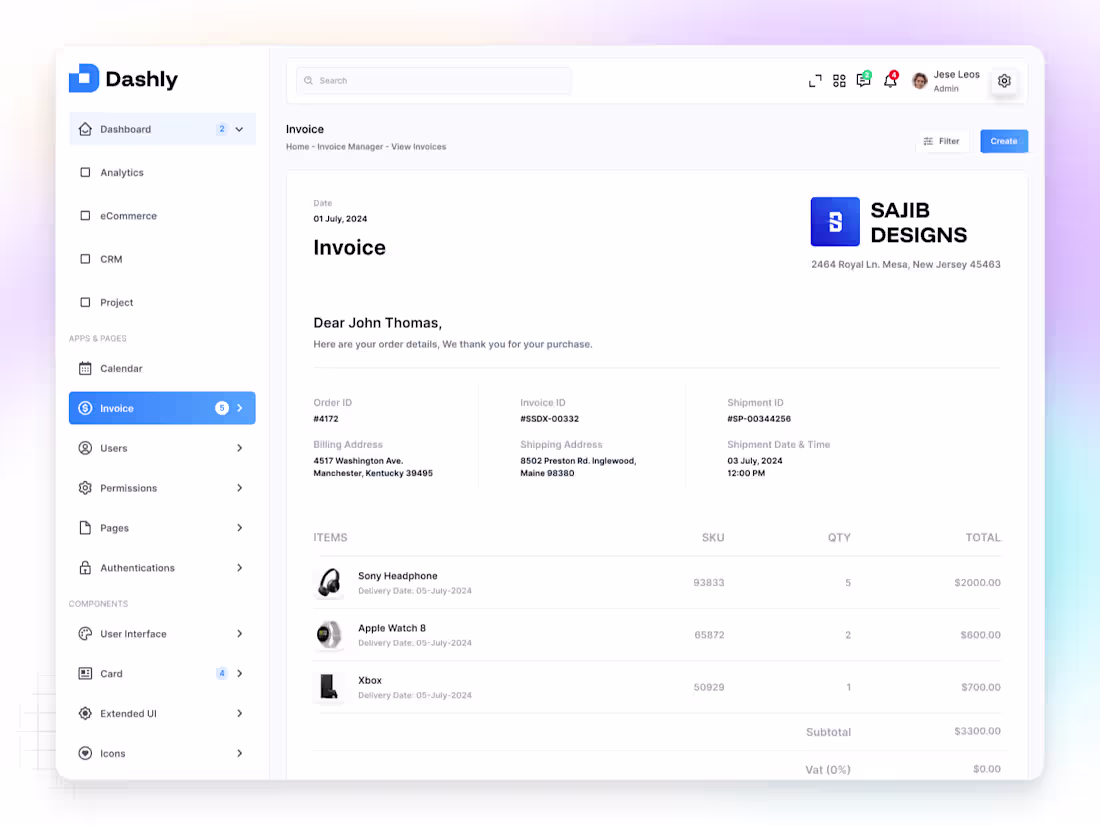Open notifications bell with red badge

(x=890, y=80)
